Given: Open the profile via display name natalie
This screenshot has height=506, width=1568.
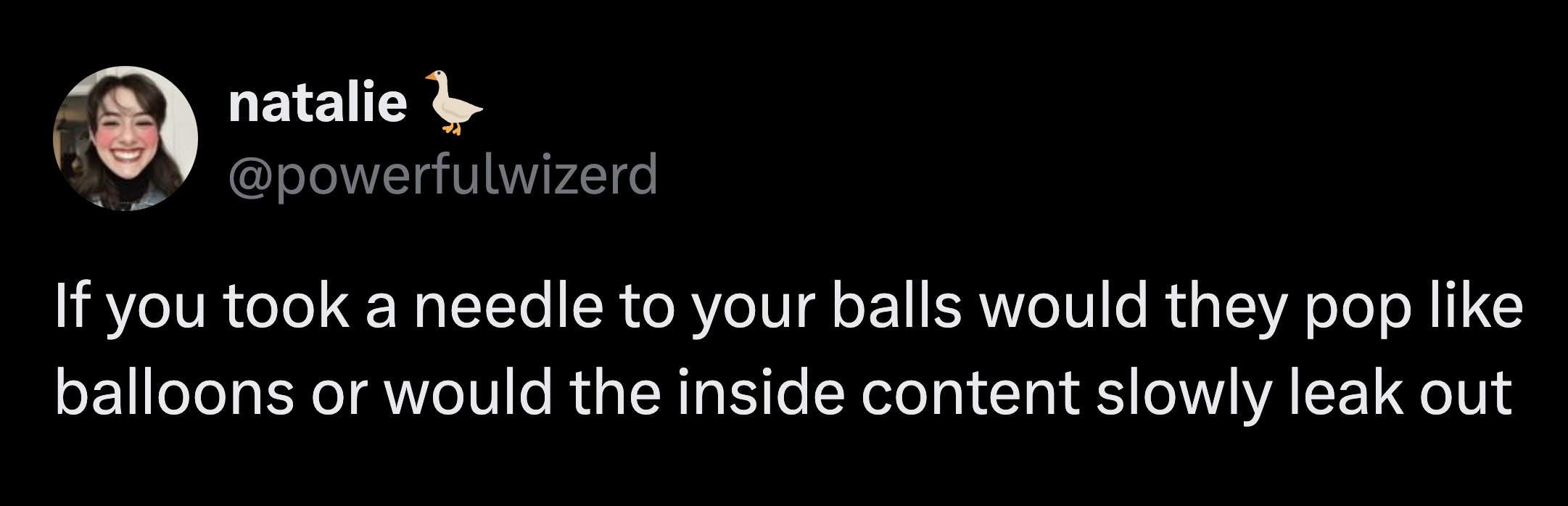Looking at the screenshot, I should [318, 104].
